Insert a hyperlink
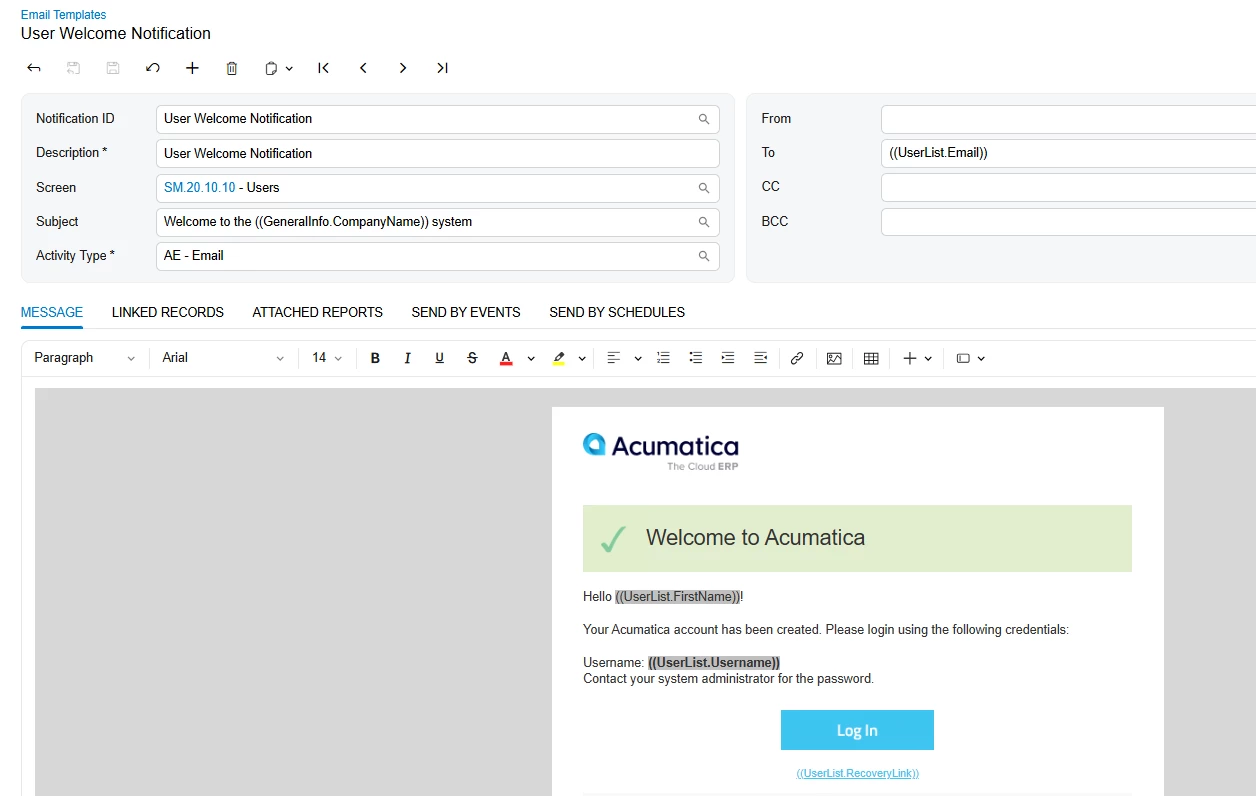Image resolution: width=1256 pixels, height=796 pixels. [x=797, y=358]
